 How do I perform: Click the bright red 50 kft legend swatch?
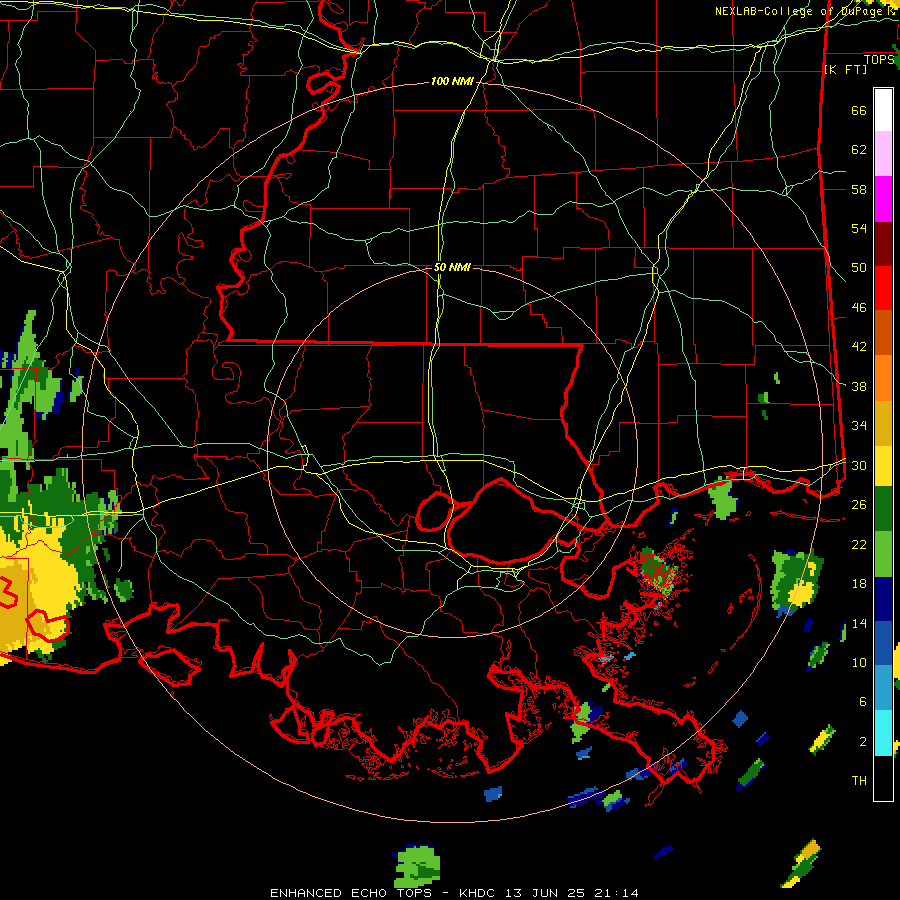point(883,289)
